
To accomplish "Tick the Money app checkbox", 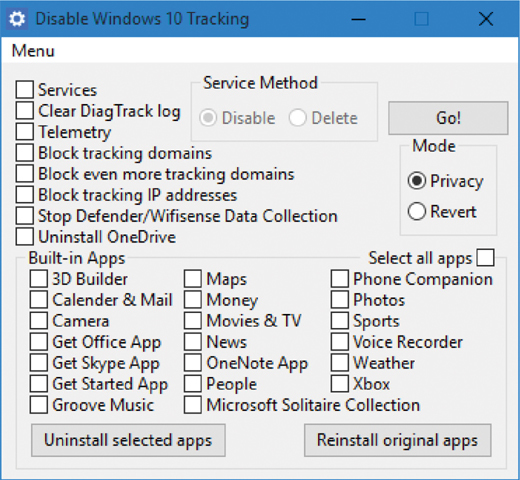I will (x=193, y=299).
